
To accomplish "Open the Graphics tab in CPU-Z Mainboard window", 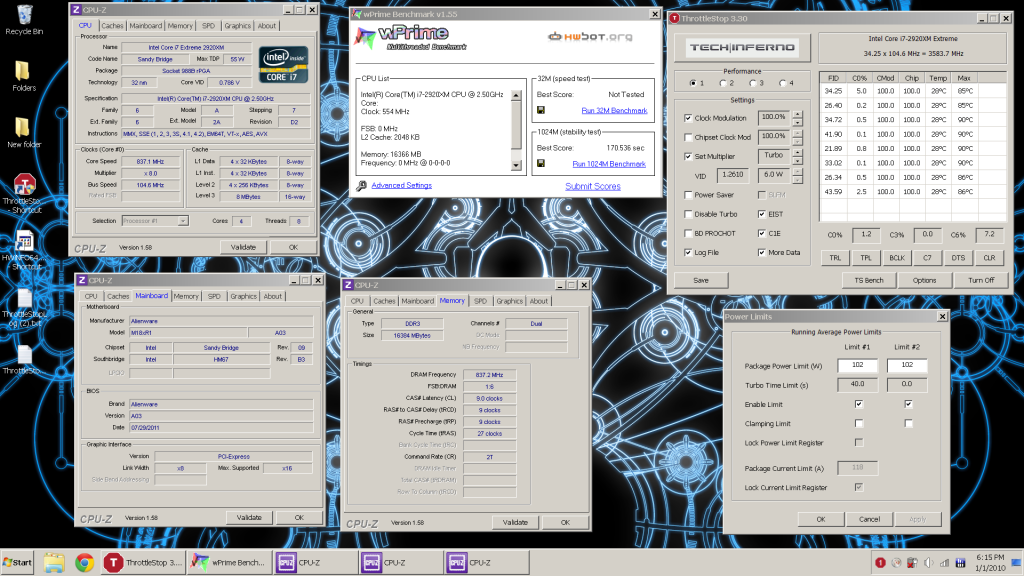I will [x=244, y=296].
